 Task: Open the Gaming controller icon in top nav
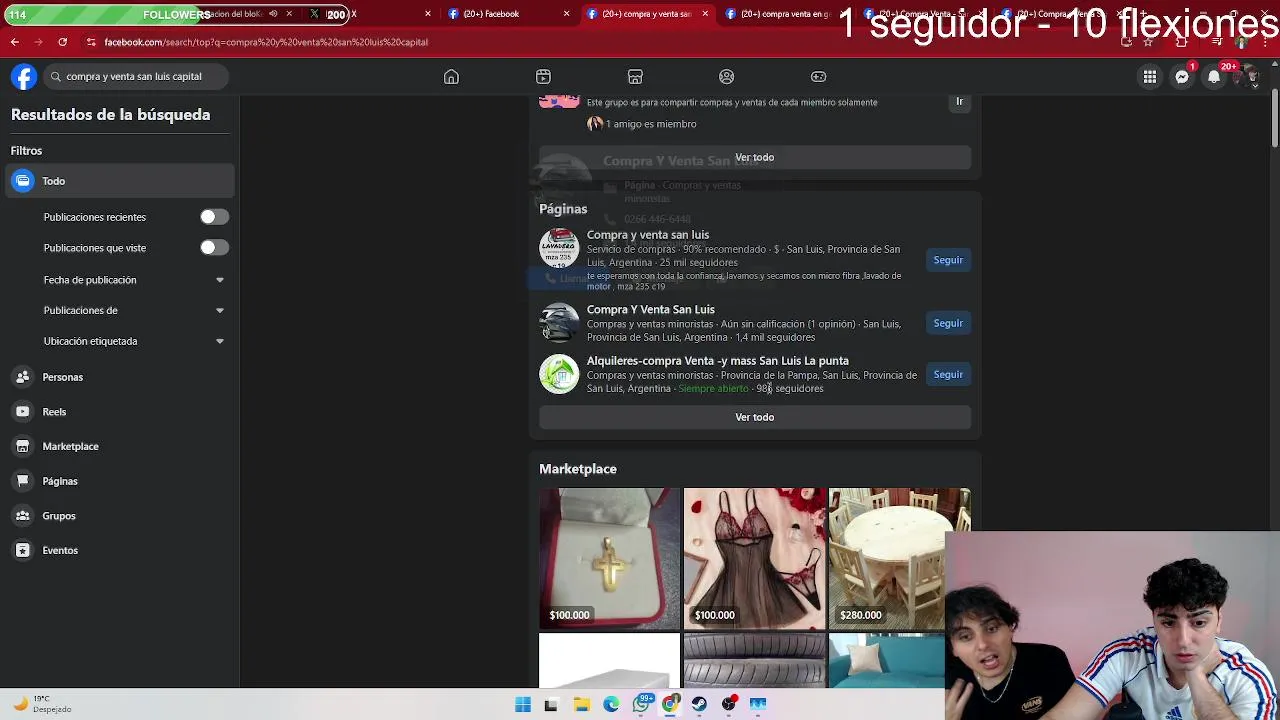(x=818, y=77)
